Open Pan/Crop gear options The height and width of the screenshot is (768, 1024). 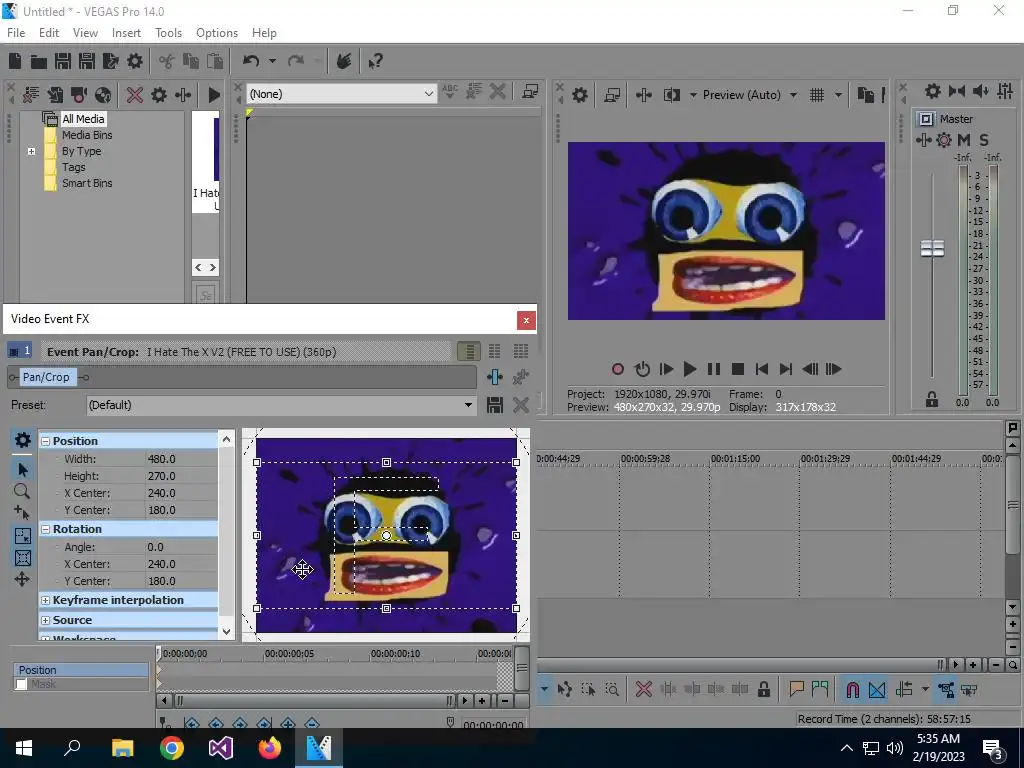click(22, 440)
